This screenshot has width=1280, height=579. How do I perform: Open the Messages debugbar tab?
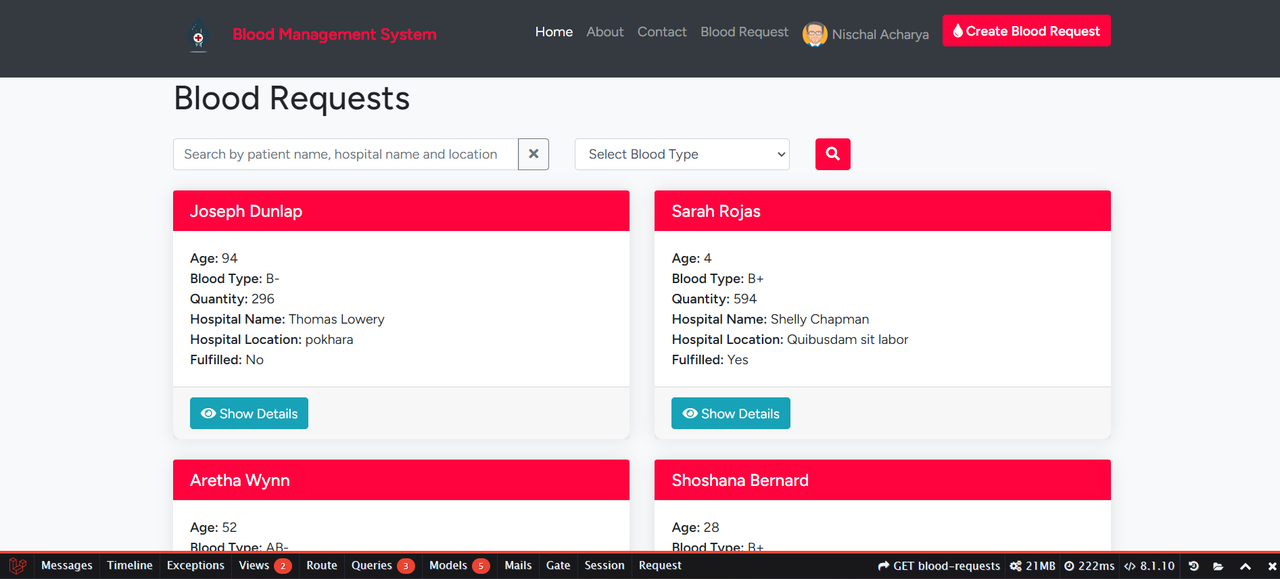pyautogui.click(x=67, y=566)
